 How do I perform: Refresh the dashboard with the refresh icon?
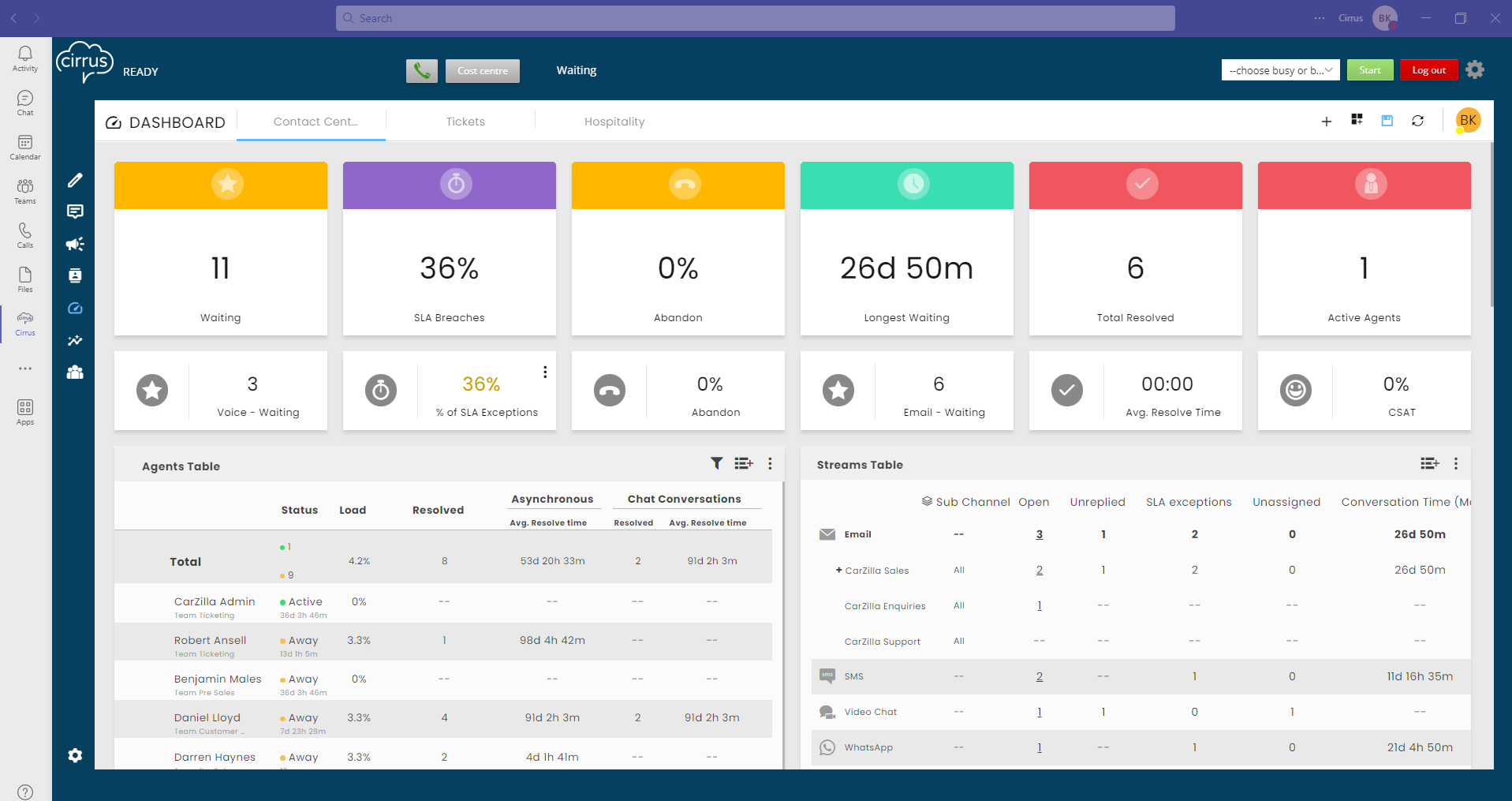coord(1418,121)
